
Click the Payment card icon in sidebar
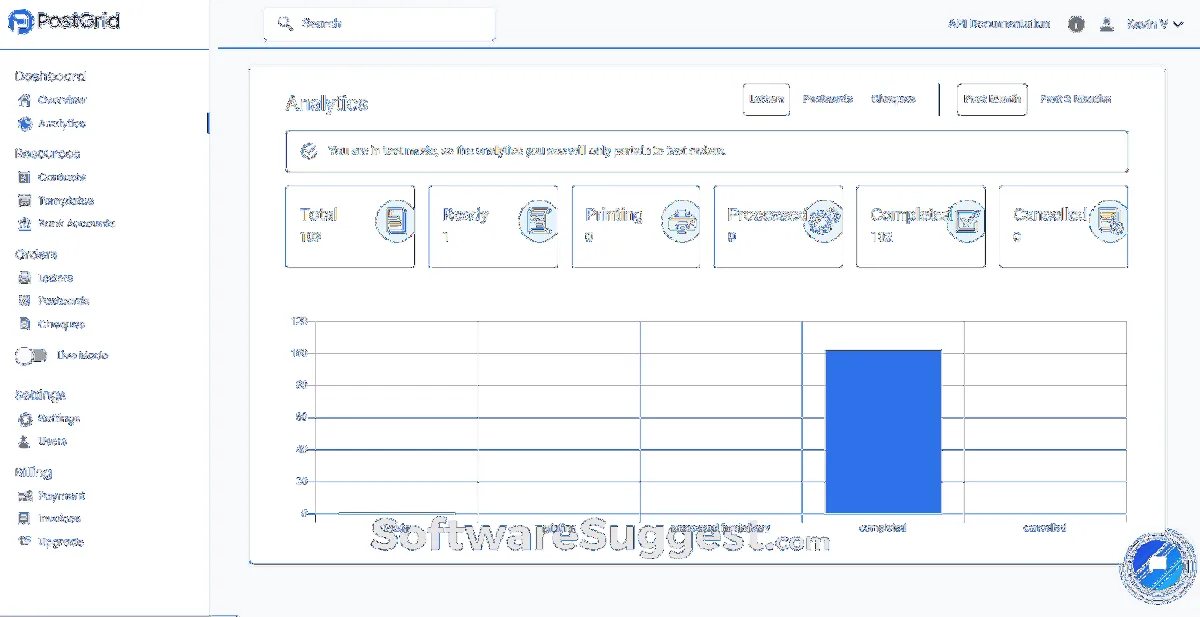[25, 496]
